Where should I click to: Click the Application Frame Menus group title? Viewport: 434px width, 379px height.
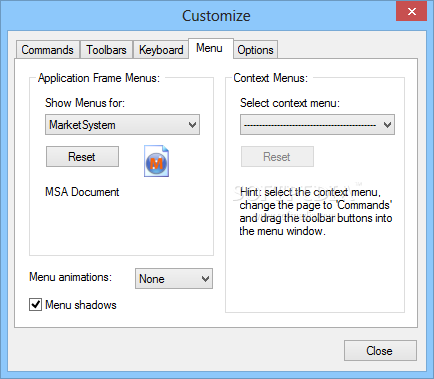(99, 78)
